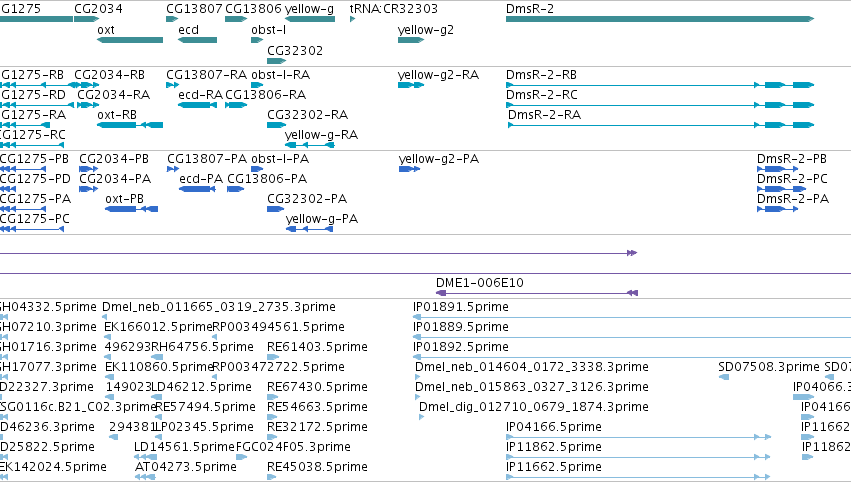Select the oxt-RB transcript
Image resolution: width=851 pixels, height=482 pixels.
pos(130,125)
